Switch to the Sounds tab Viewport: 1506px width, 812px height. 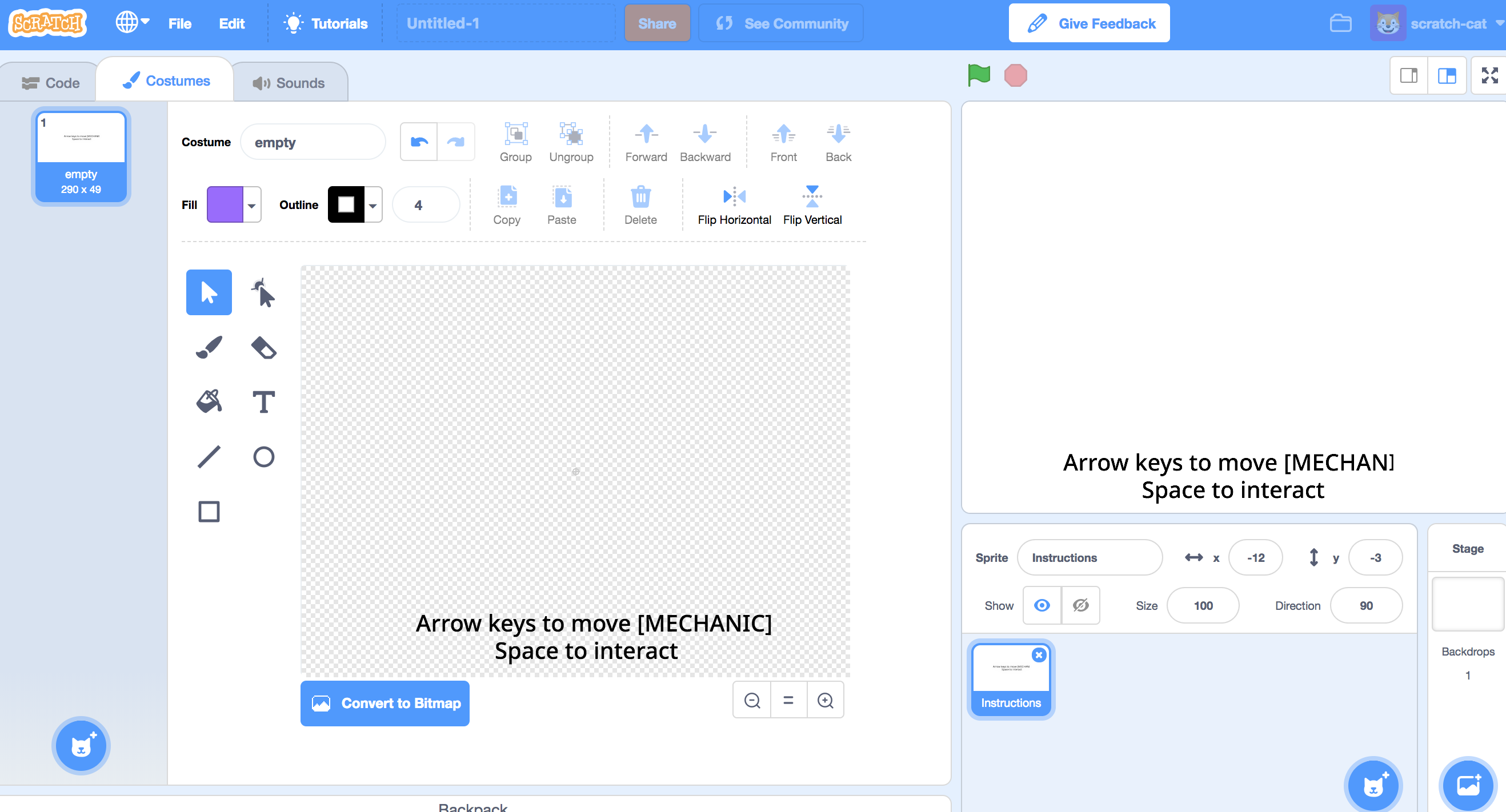tap(289, 83)
